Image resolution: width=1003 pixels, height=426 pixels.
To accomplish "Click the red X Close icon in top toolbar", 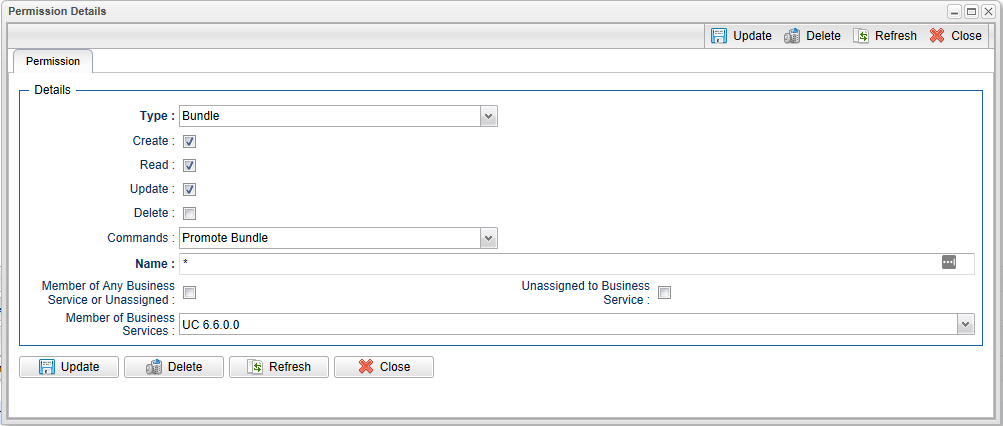I will pos(937,36).
